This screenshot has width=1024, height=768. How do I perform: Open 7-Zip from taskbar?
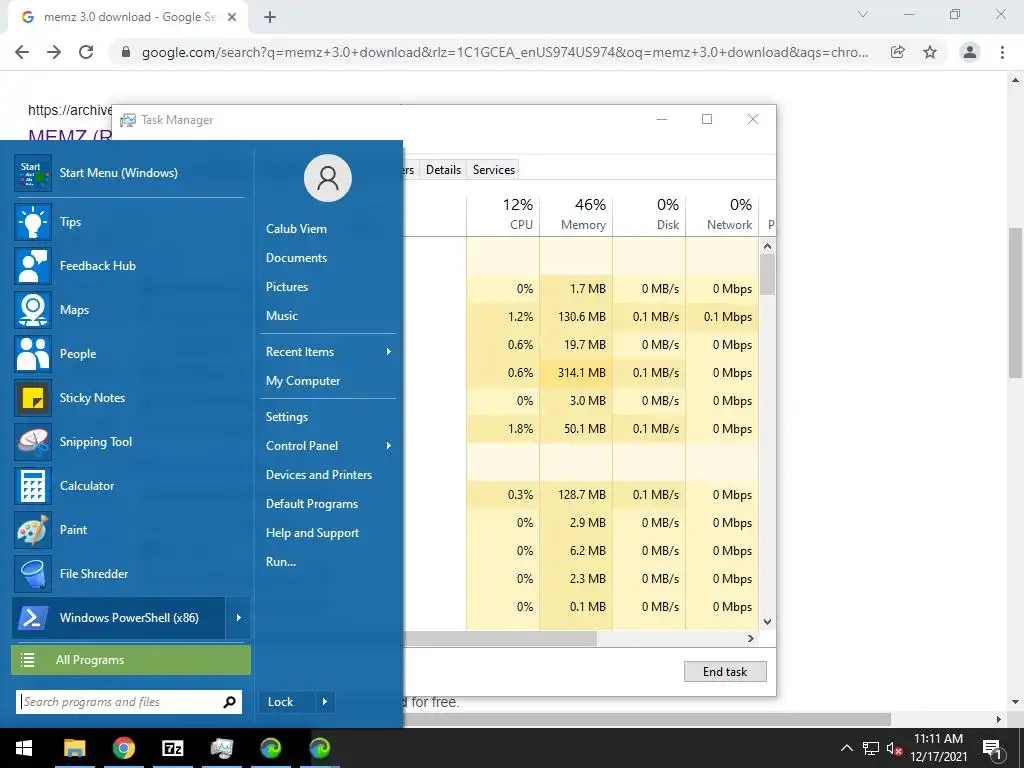click(x=172, y=748)
